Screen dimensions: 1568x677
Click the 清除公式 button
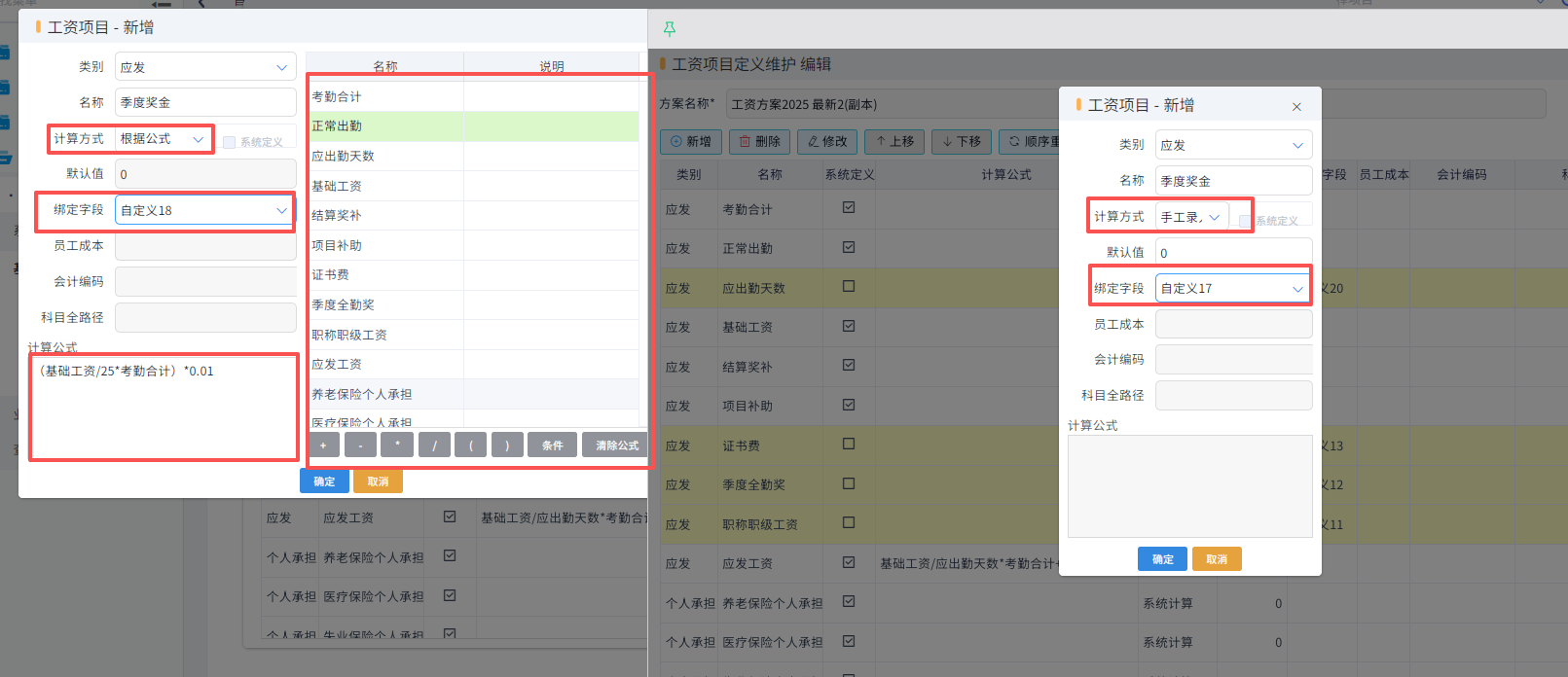click(x=617, y=445)
